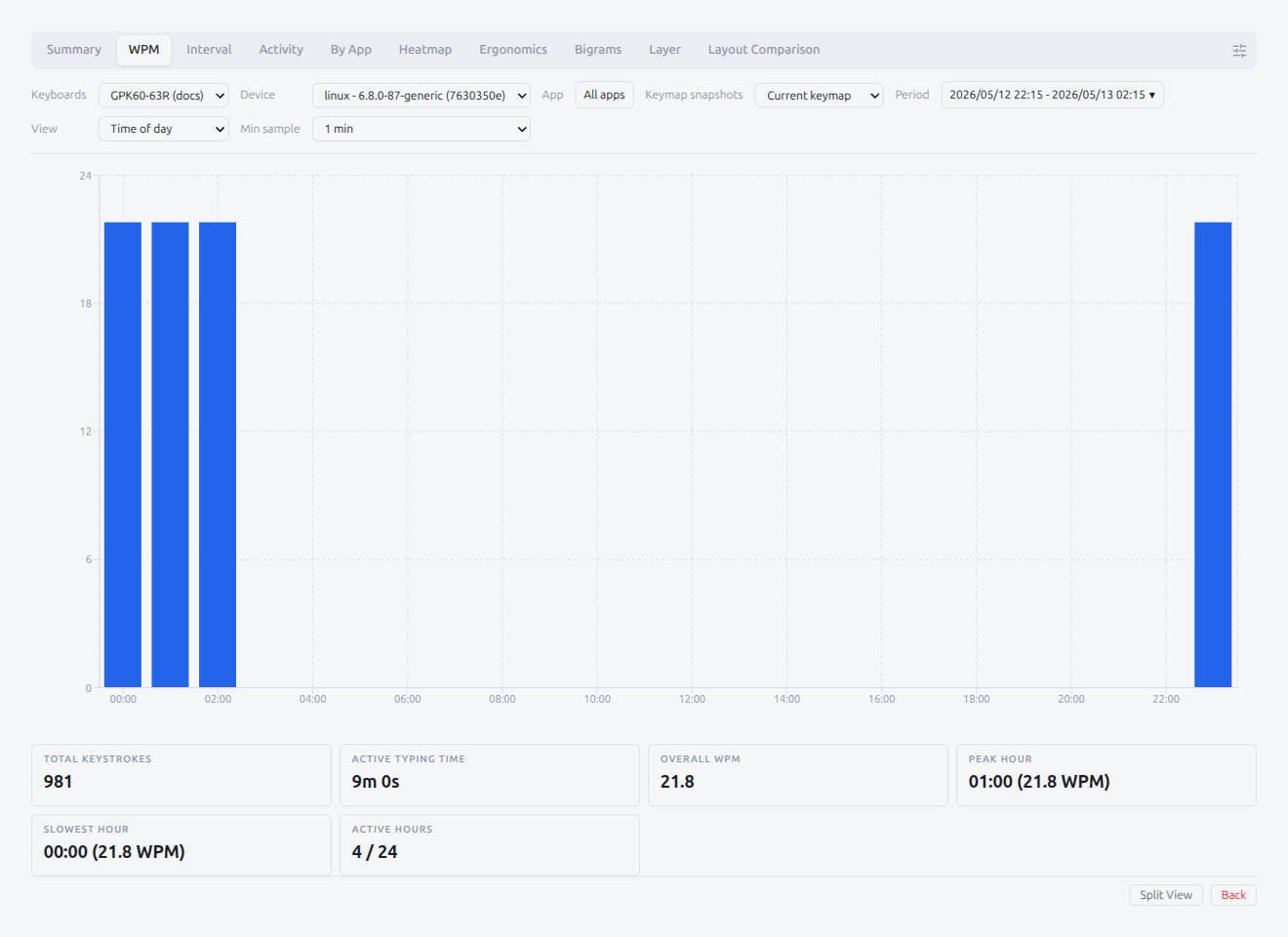
Task: Open the Min sample dropdown
Action: tap(422, 129)
